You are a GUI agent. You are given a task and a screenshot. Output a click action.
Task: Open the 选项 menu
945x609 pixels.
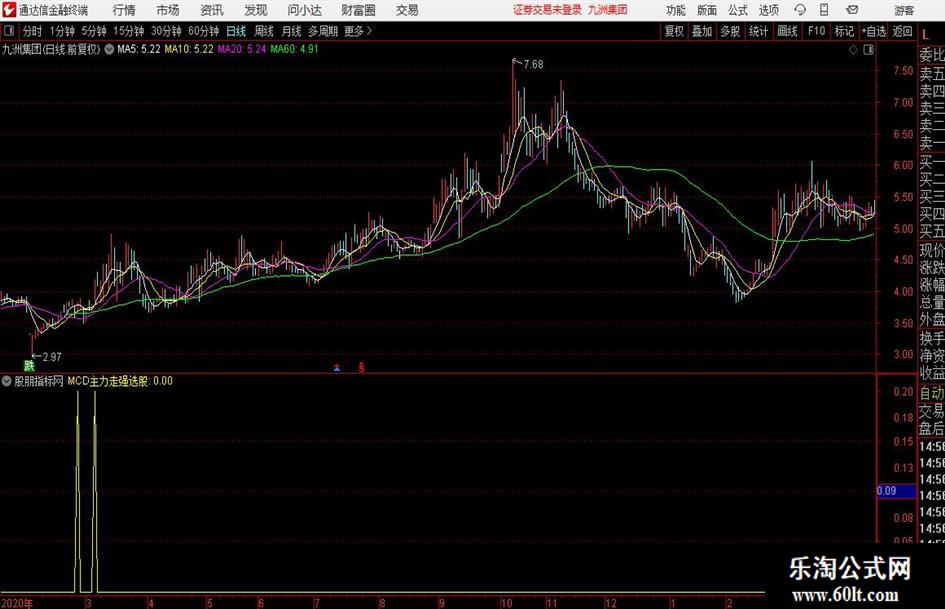coord(768,10)
